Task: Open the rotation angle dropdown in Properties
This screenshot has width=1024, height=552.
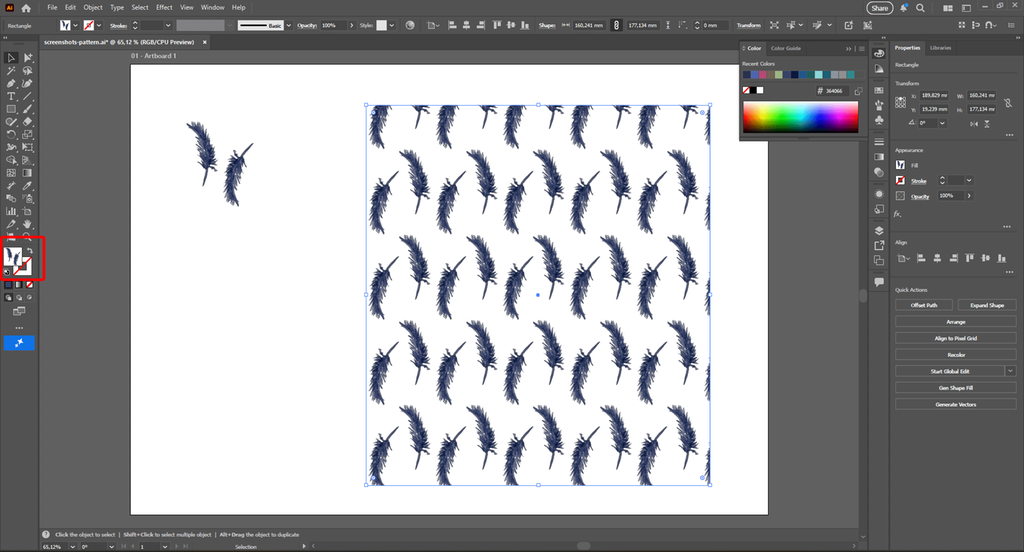Action: [942, 123]
